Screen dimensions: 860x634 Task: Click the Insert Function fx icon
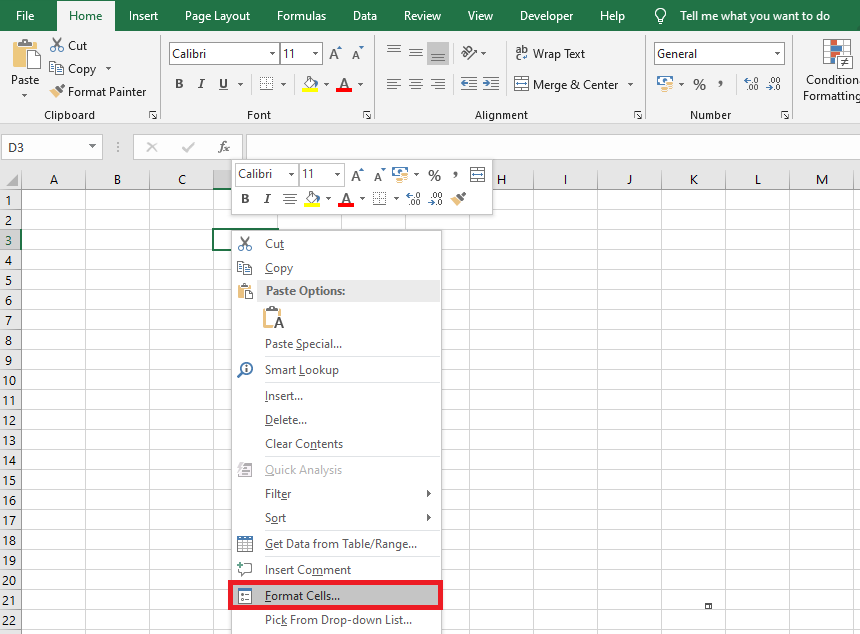coord(224,147)
